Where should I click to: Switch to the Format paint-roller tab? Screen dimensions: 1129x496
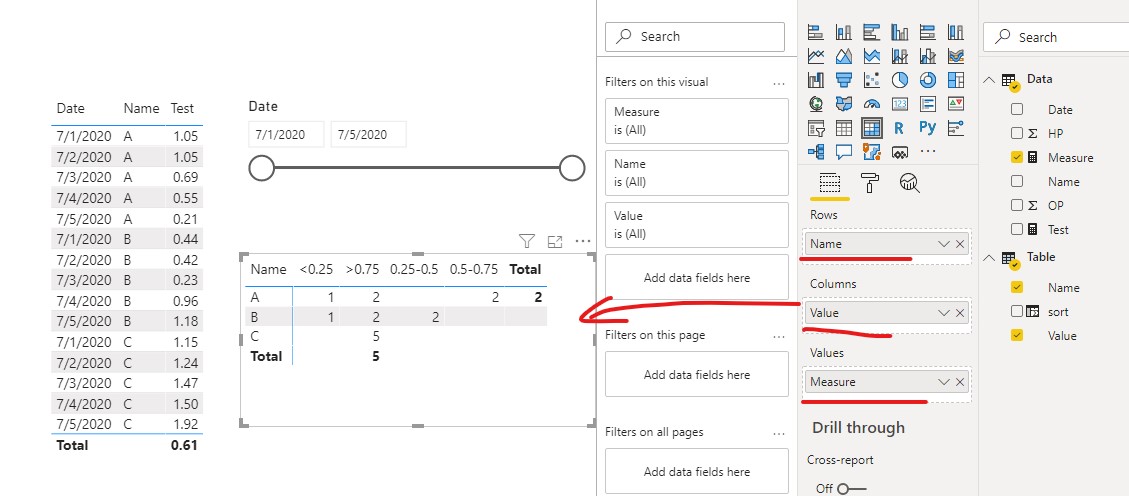(x=870, y=184)
